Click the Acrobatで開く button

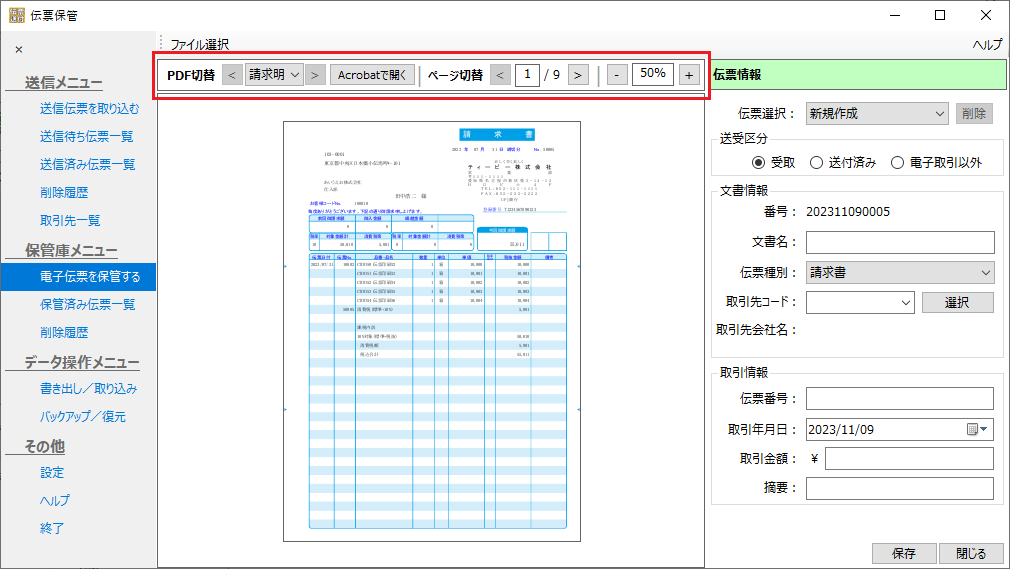click(371, 75)
